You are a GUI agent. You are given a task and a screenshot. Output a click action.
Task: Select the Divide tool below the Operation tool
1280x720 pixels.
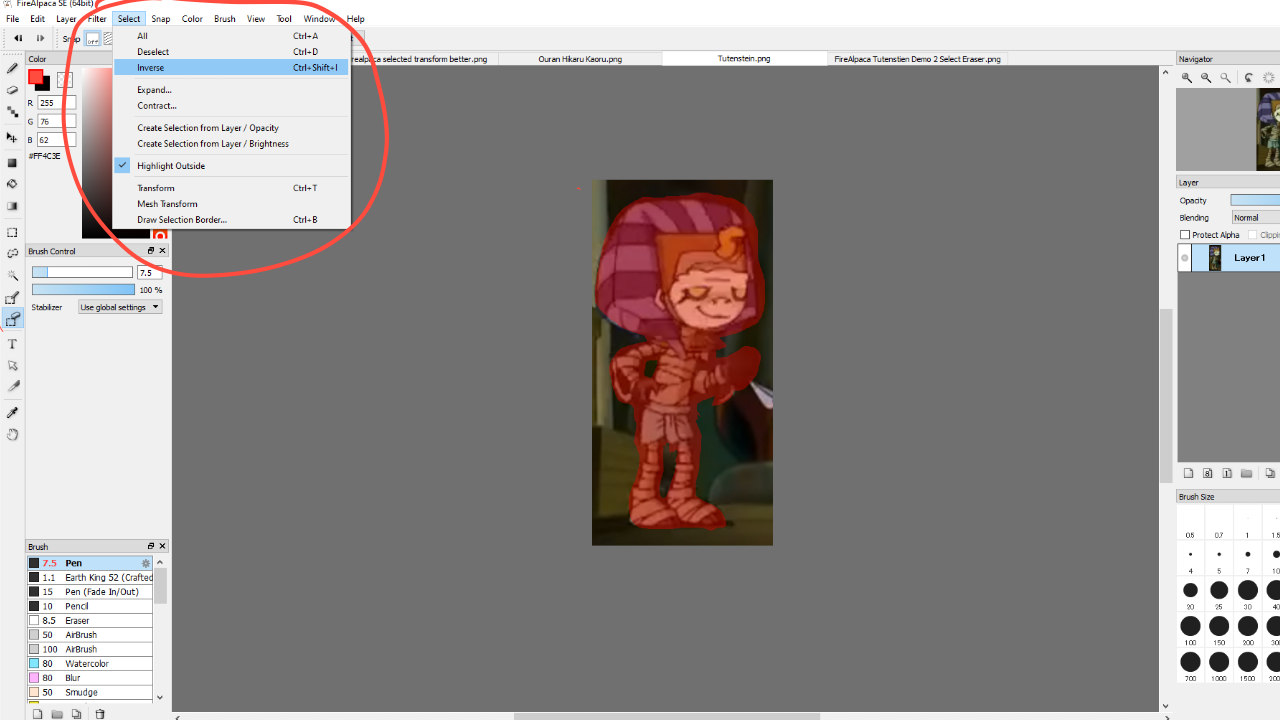(x=12, y=386)
